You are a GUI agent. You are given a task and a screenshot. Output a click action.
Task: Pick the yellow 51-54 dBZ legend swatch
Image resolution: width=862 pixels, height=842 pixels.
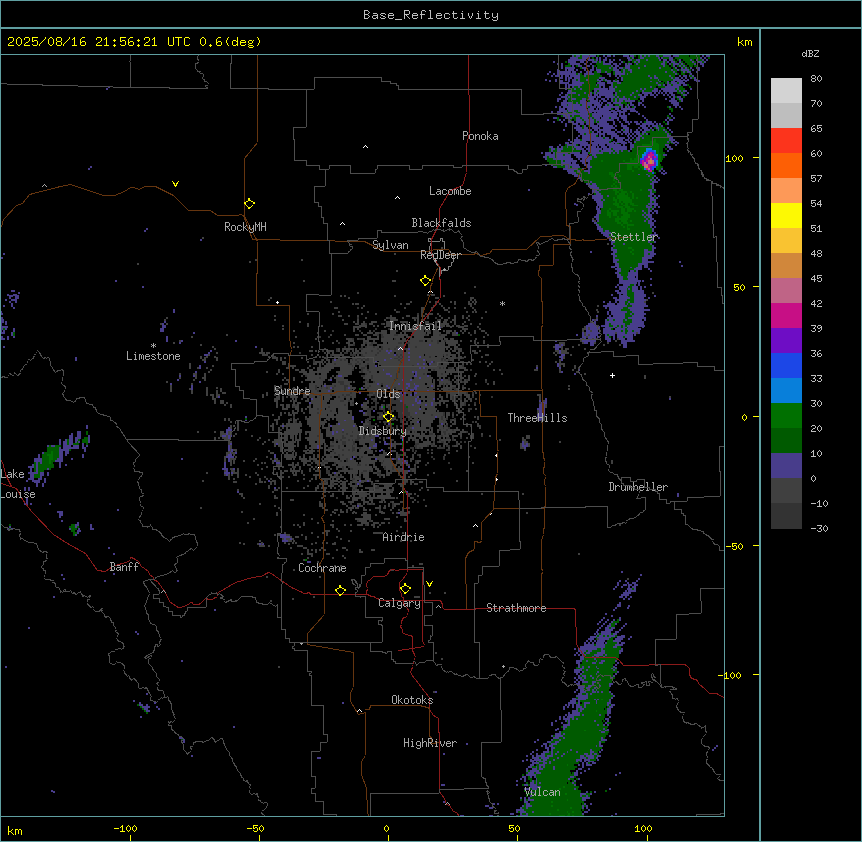click(786, 216)
